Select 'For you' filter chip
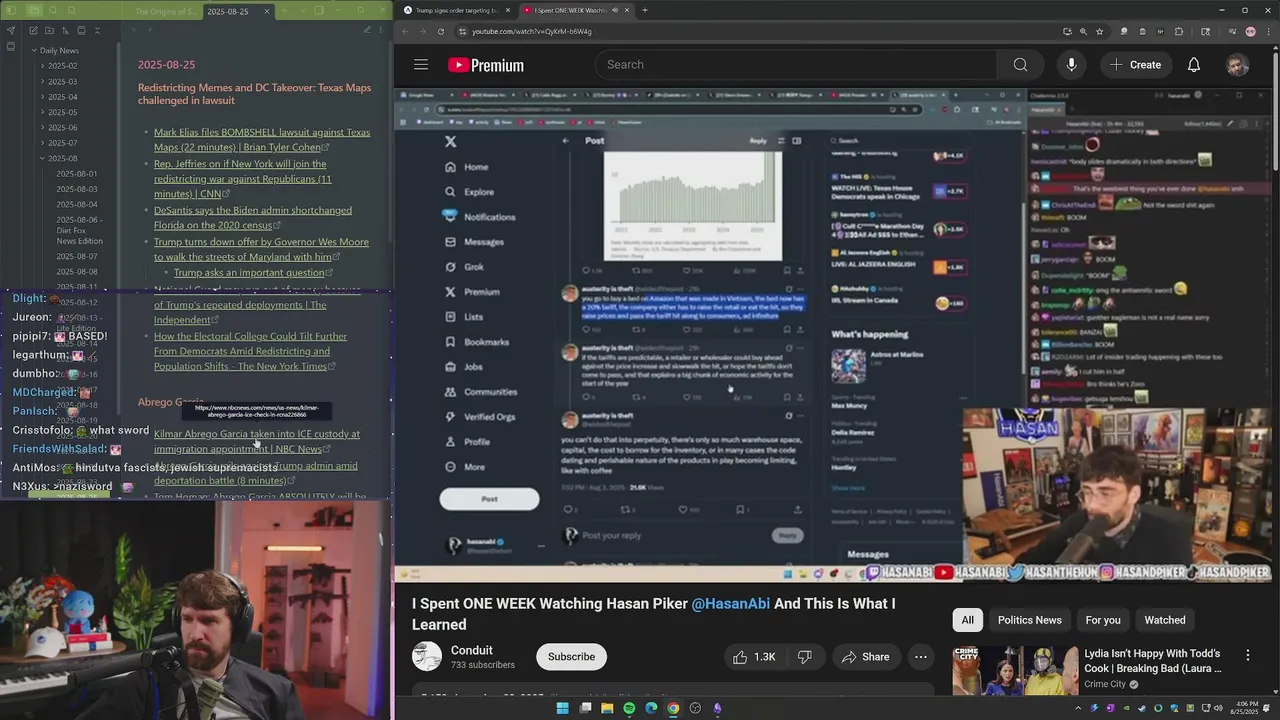Image resolution: width=1280 pixels, height=720 pixels. pyautogui.click(x=1103, y=620)
